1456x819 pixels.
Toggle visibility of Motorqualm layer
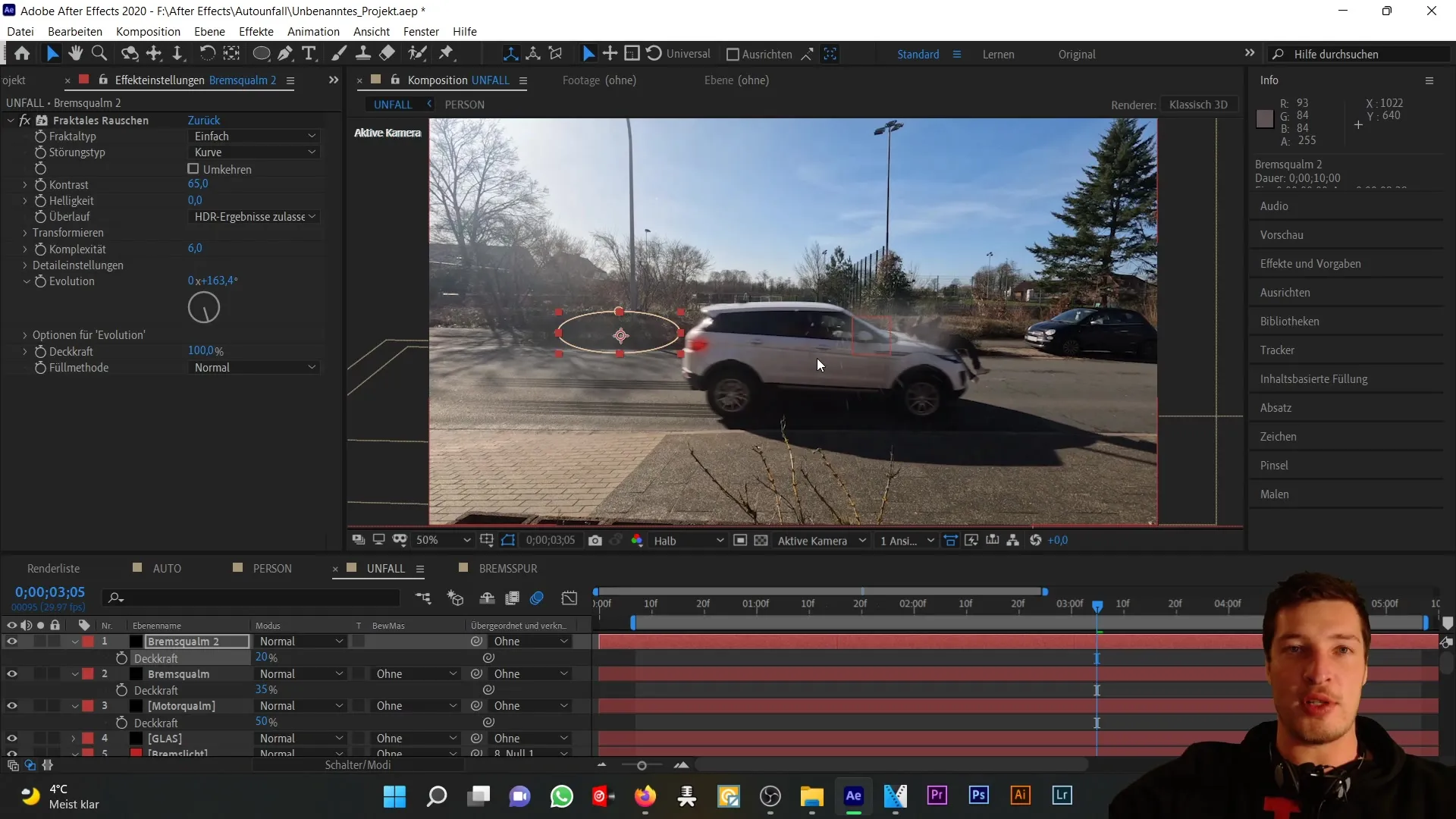click(x=12, y=706)
